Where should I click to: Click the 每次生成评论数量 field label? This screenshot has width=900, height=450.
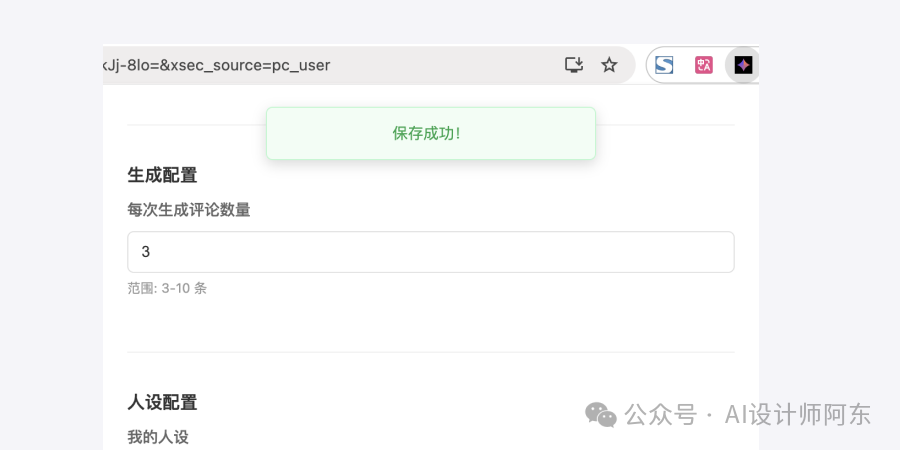[x=189, y=210]
